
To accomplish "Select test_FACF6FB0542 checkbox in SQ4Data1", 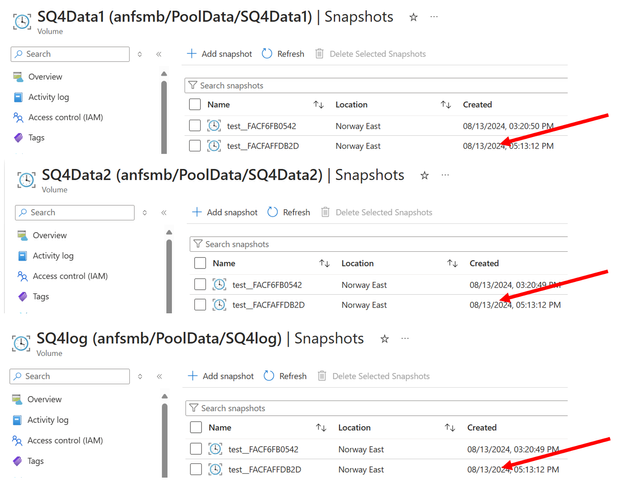I will 195,126.
